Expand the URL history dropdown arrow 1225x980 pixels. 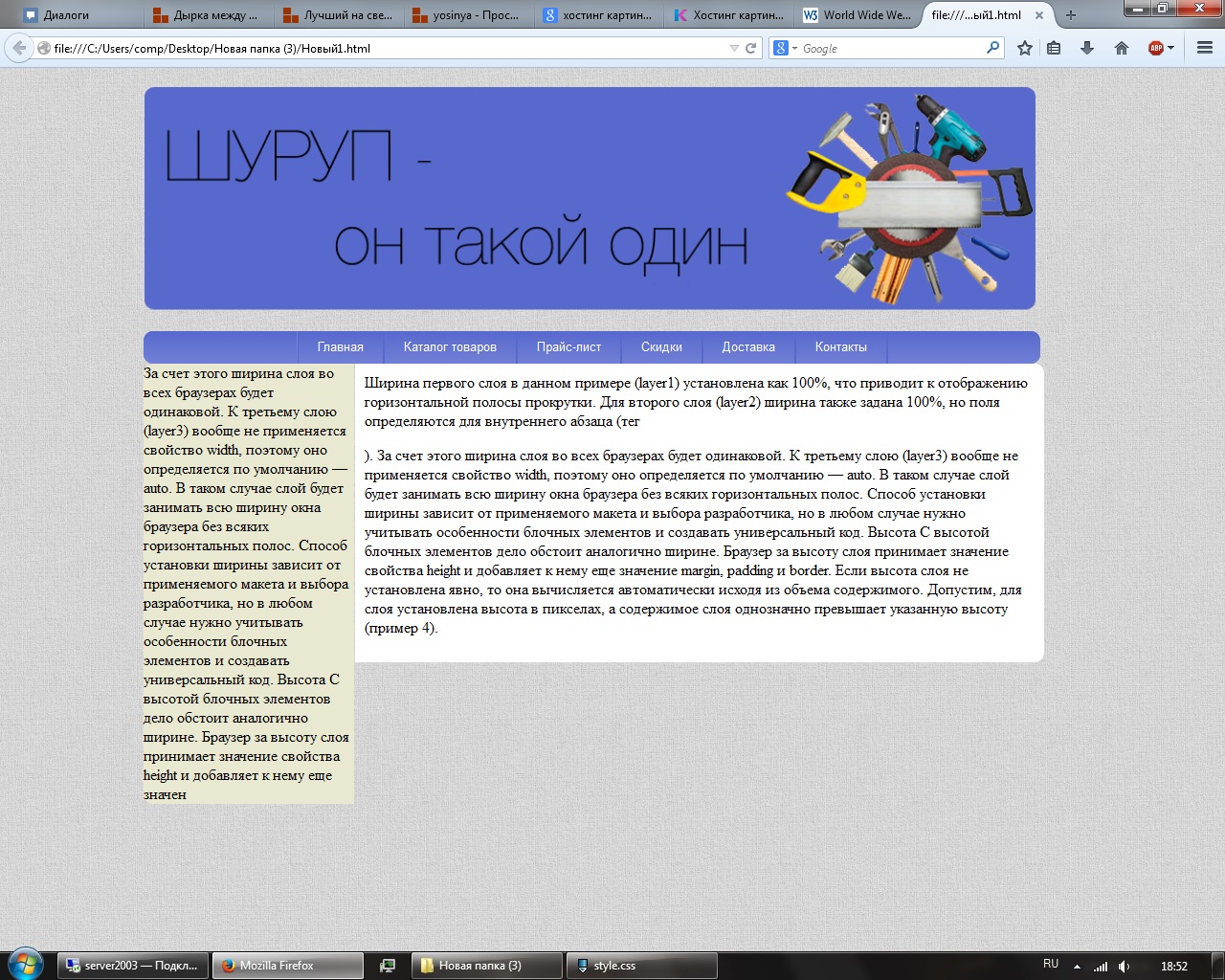[x=734, y=48]
